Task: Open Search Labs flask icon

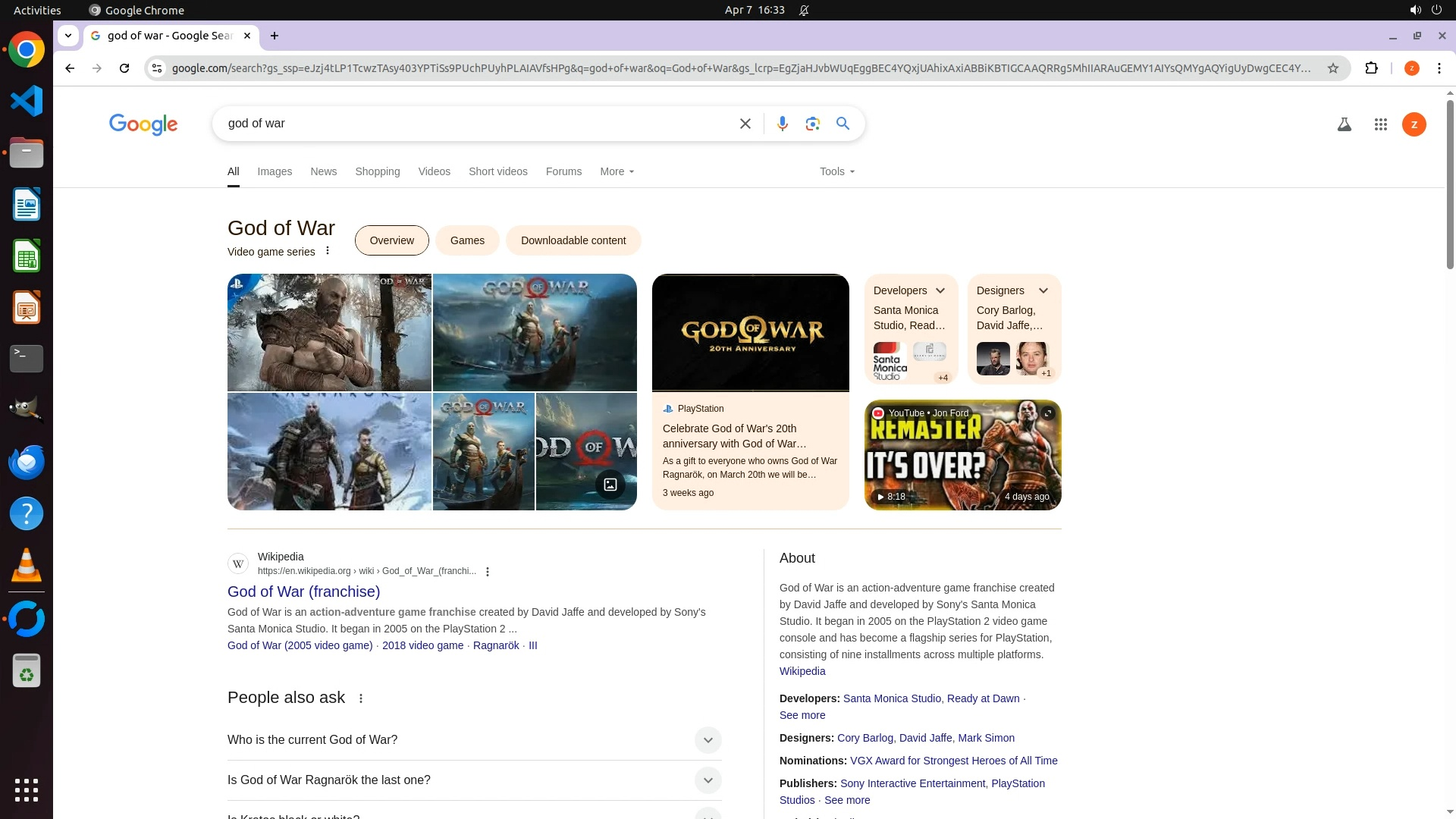Action: coord(1344,124)
